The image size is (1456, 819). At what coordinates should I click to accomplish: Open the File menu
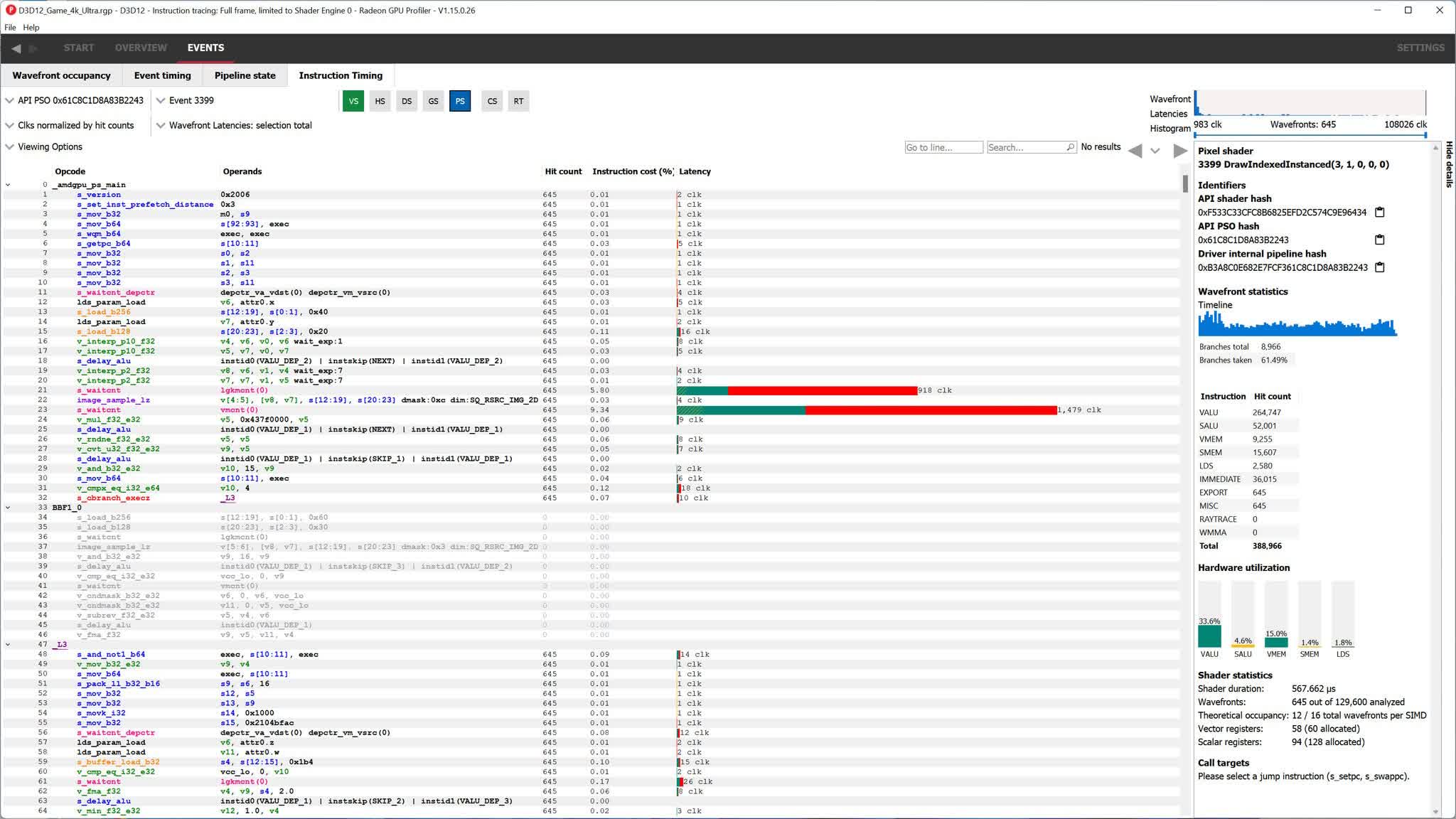[10, 27]
